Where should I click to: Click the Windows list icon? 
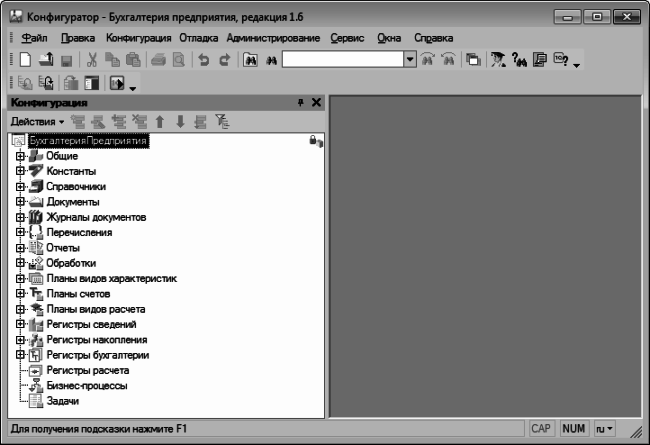click(x=473, y=60)
